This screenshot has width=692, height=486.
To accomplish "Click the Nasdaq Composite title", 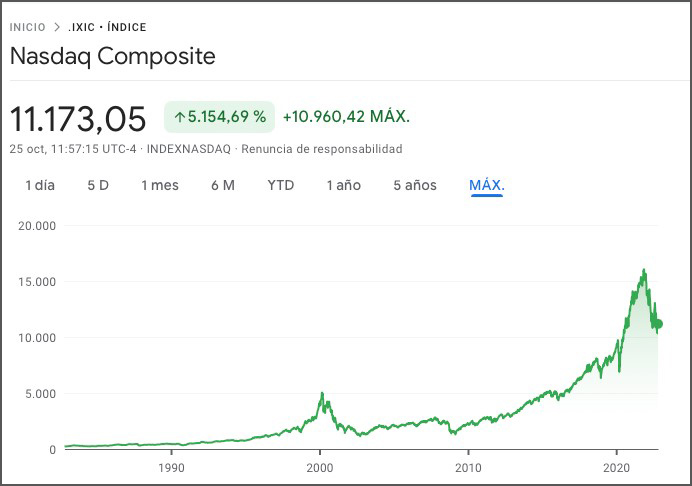I will point(112,56).
